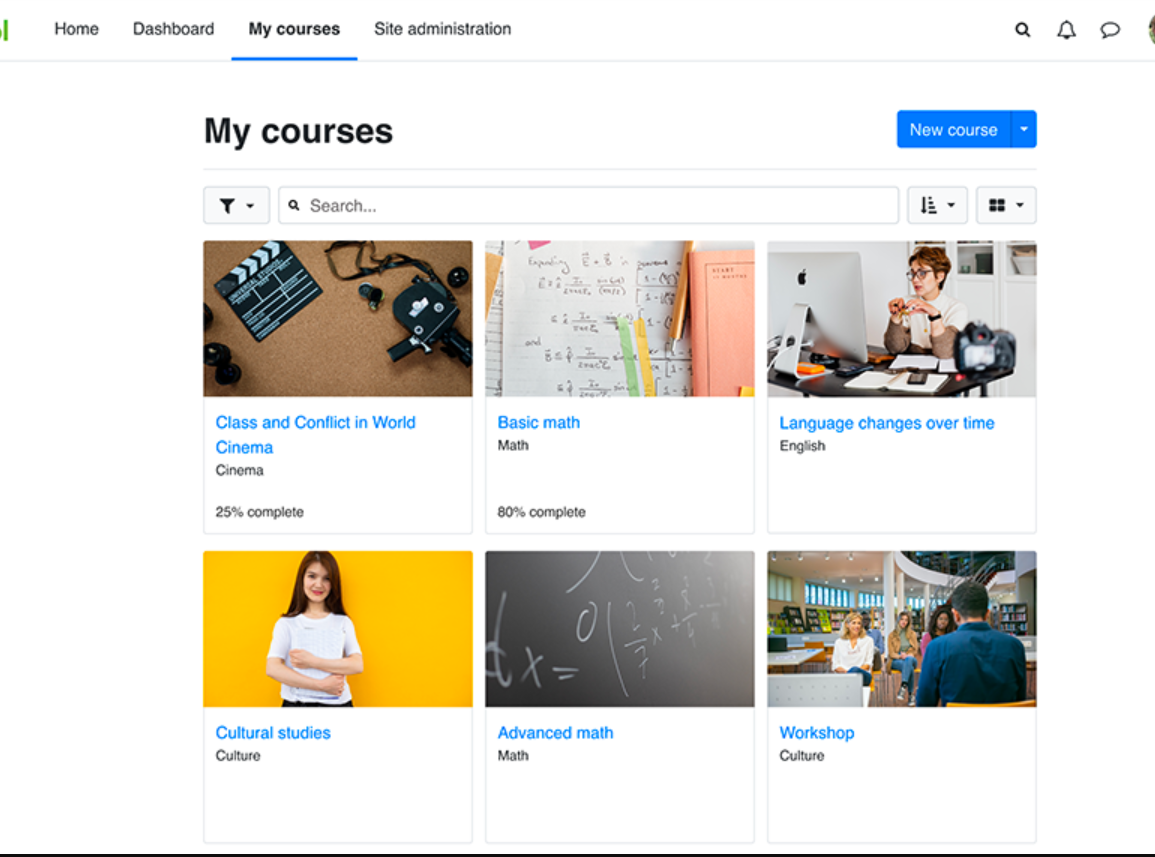Click the Advanced math chalkboard thumbnail

pos(619,629)
